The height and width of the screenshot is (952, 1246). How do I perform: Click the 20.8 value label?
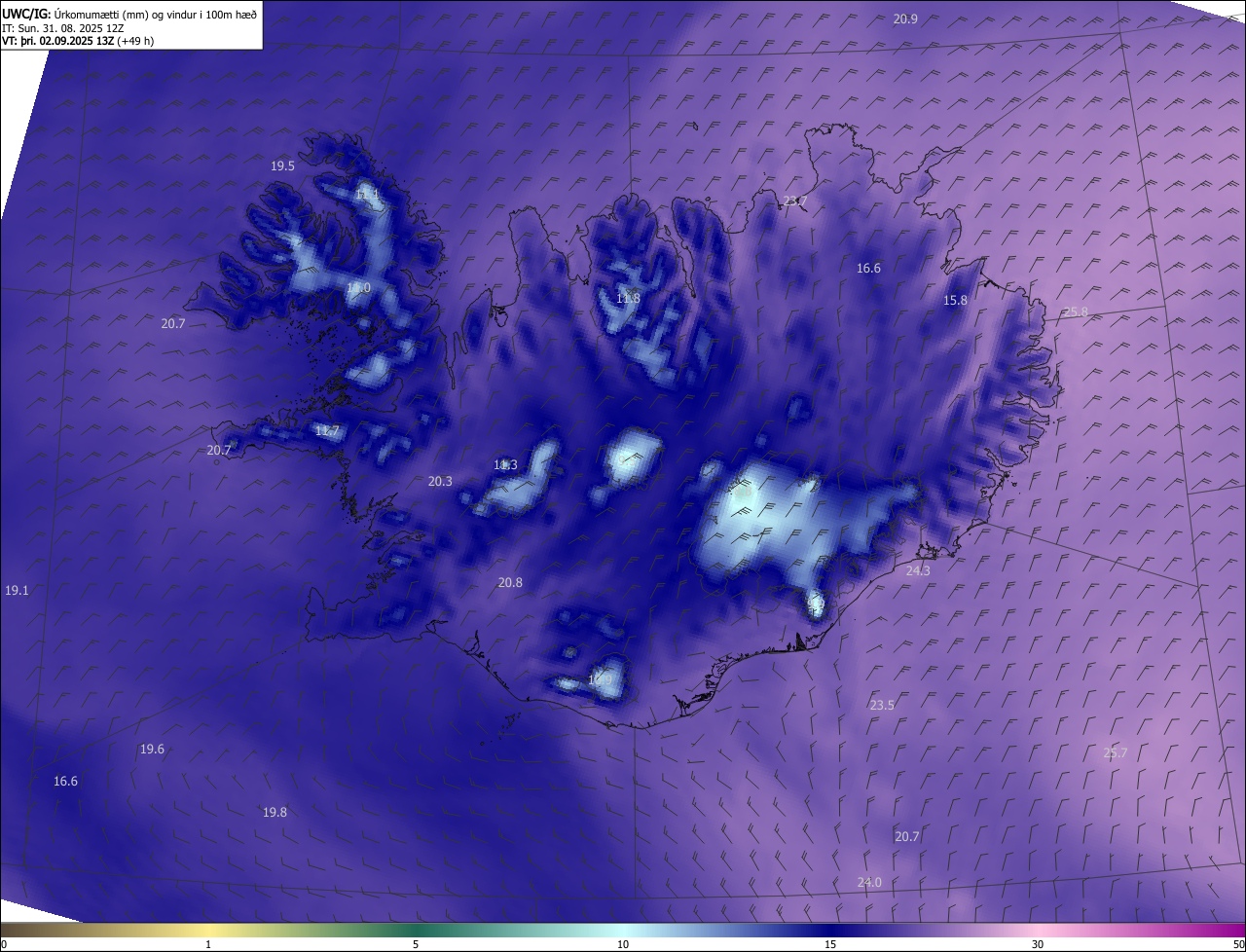coord(510,582)
